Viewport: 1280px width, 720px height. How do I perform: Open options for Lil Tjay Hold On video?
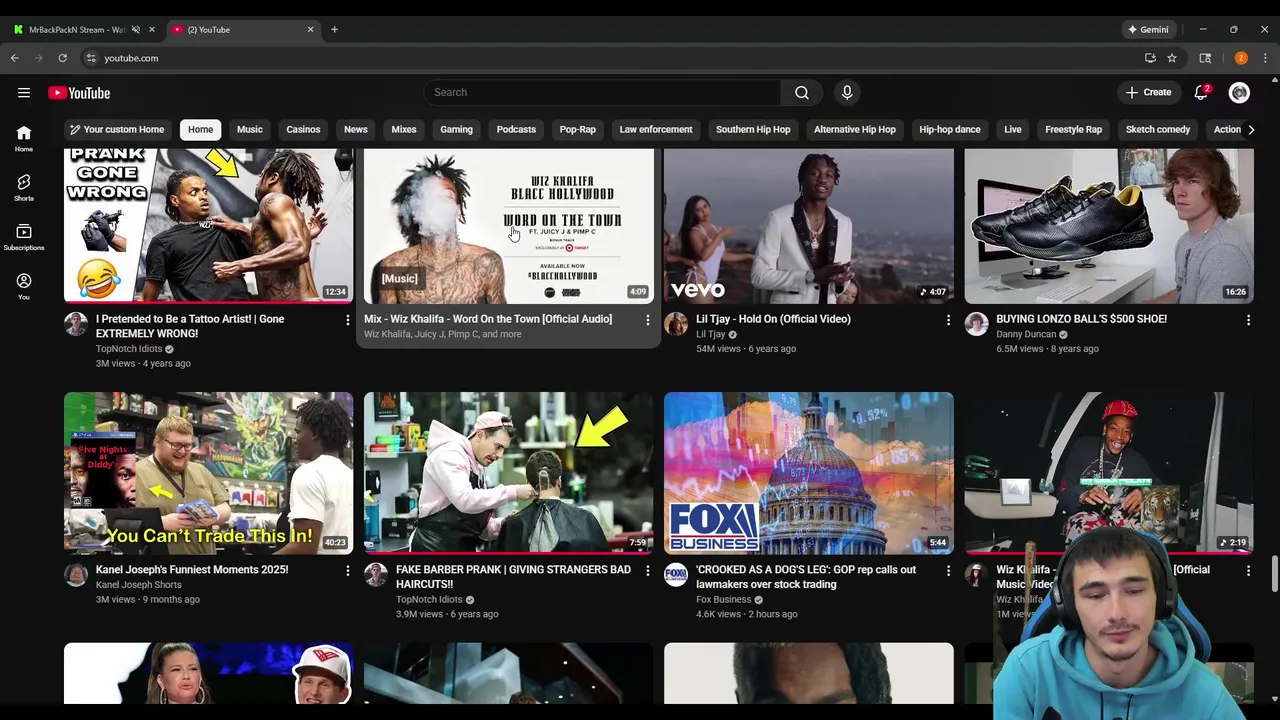click(948, 320)
